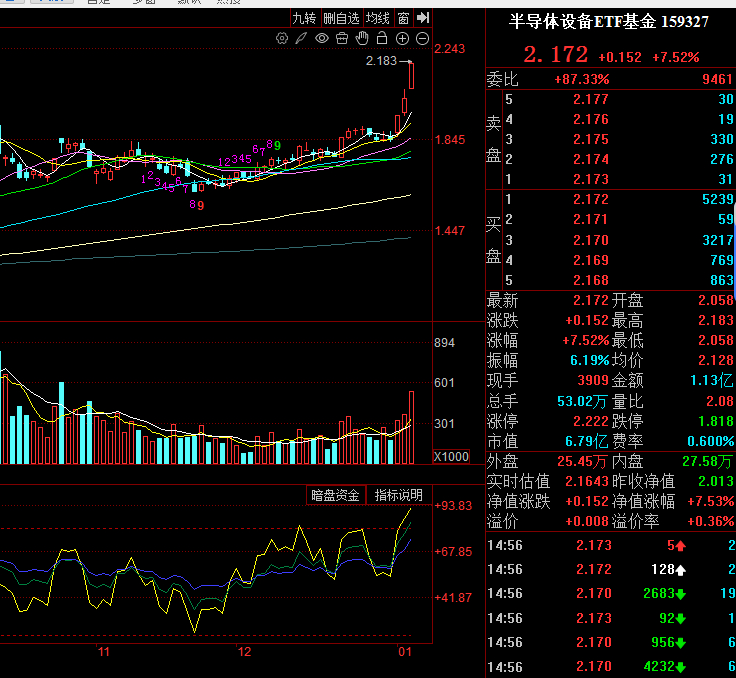Click the 1.845 price axis label
This screenshot has height=678, width=736.
click(x=450, y=140)
